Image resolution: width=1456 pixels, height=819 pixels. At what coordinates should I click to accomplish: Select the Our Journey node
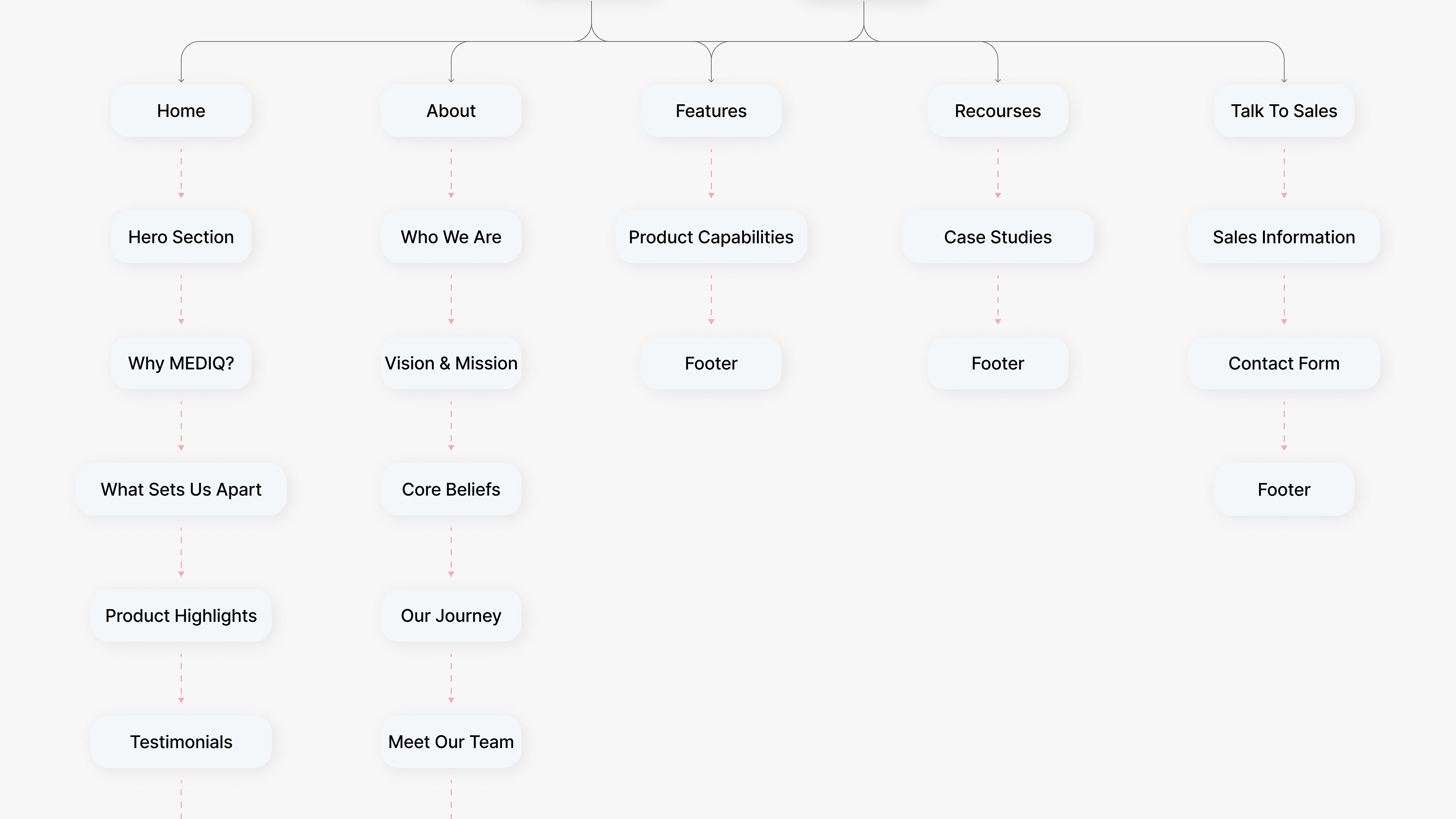pos(450,615)
